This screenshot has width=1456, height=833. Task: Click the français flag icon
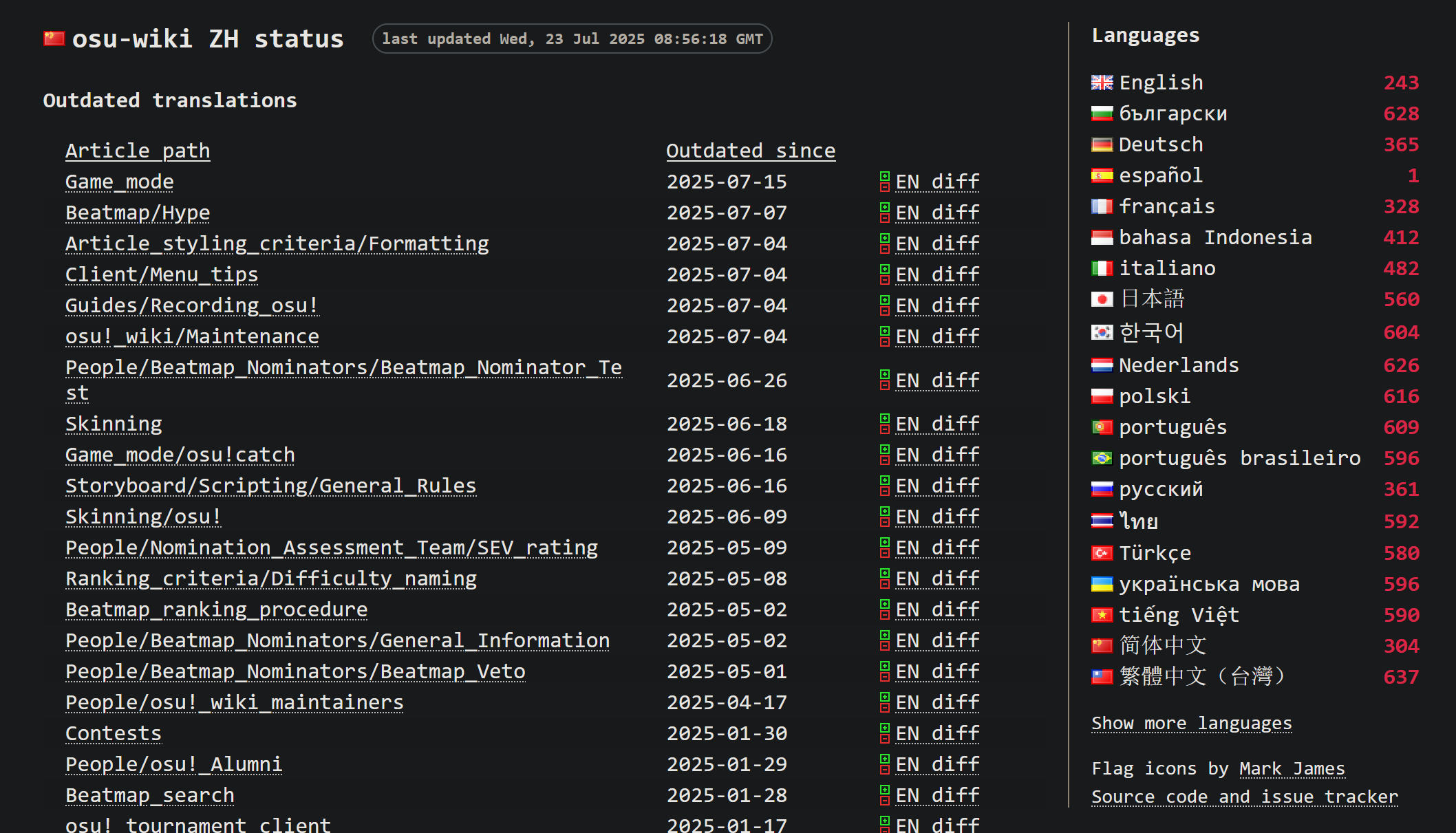(1102, 206)
